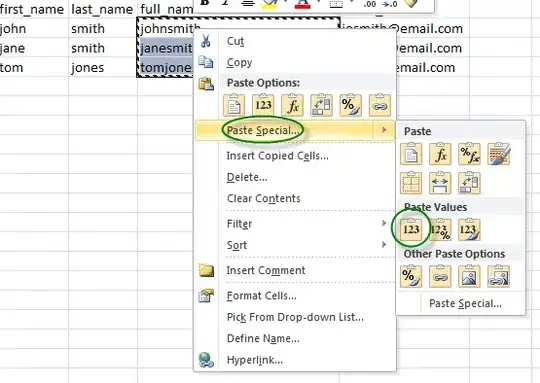Click decrease decimal (→.0) in mini toolbar
The width and height of the screenshot is (540, 383).
[390, 4]
